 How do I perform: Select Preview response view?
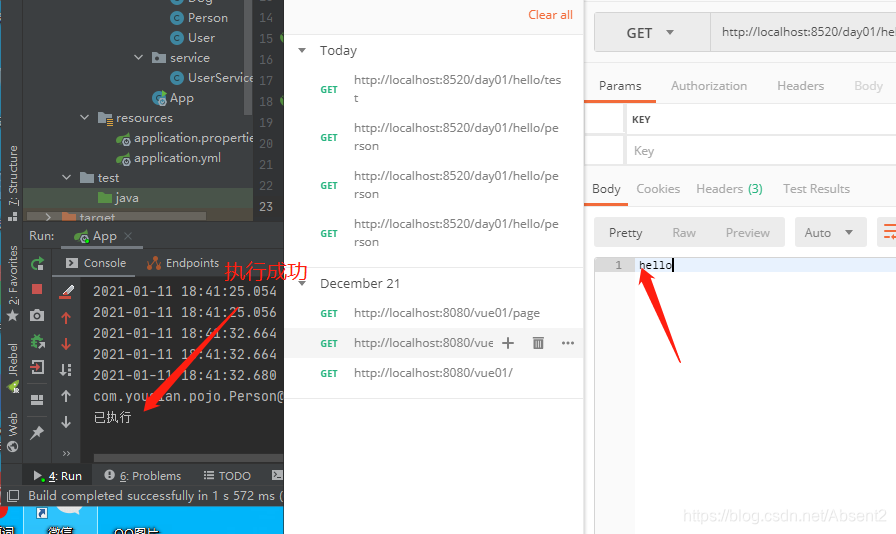tap(747, 233)
